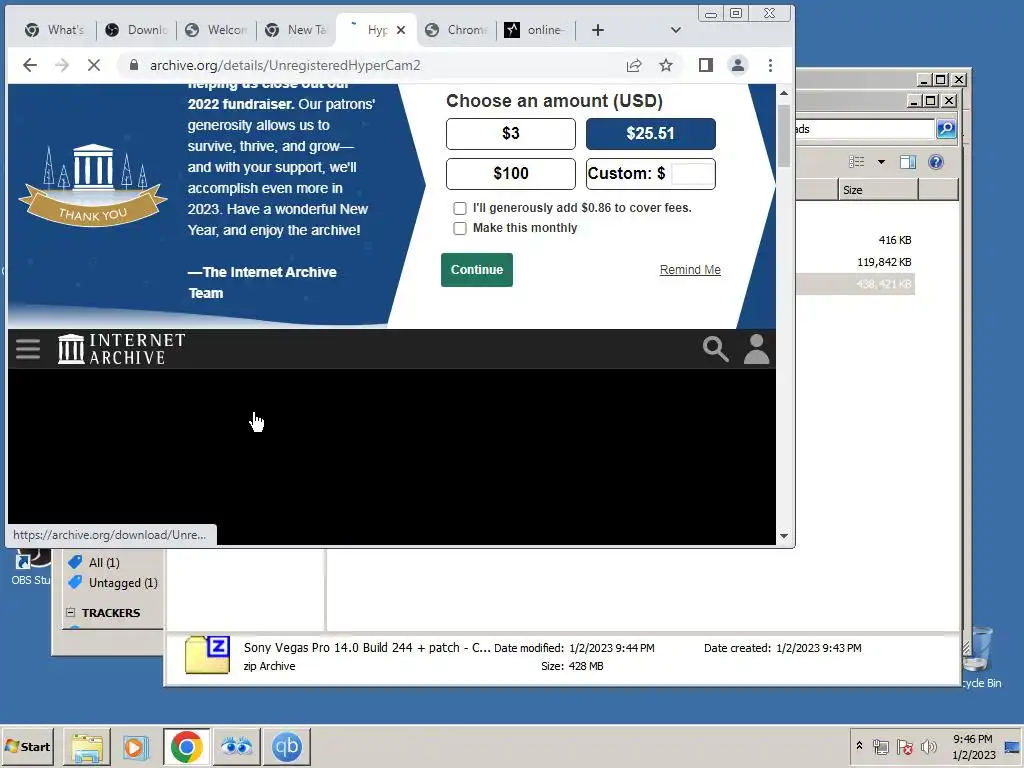Switch to the Welcome tab
Image resolution: width=1024 pixels, height=768 pixels.
point(216,30)
